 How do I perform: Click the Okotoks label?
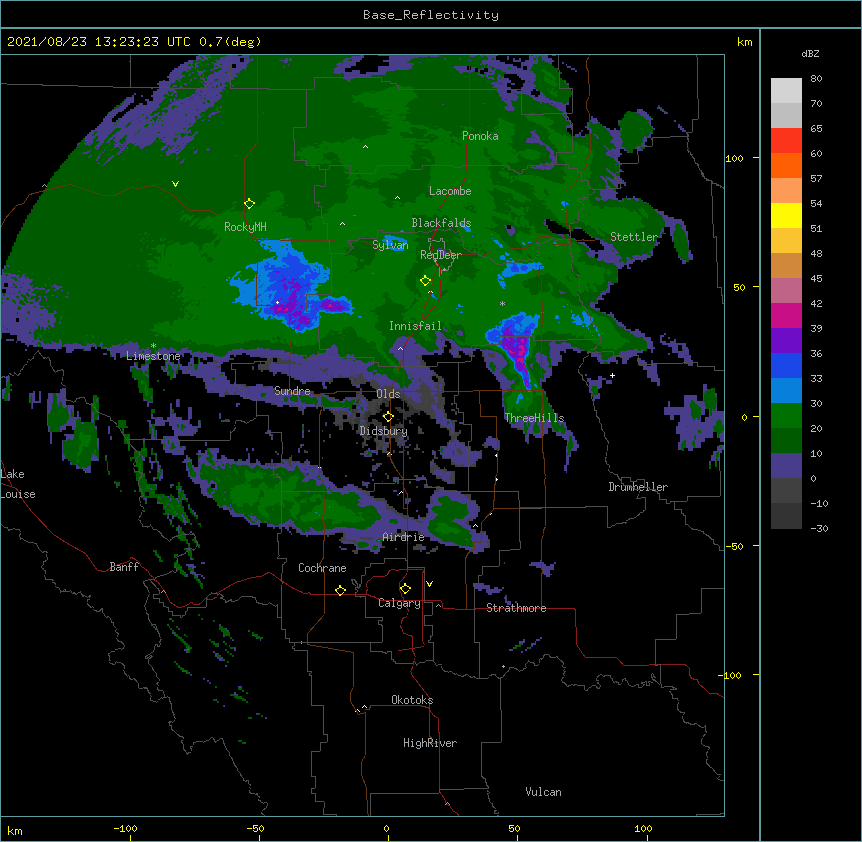point(412,700)
